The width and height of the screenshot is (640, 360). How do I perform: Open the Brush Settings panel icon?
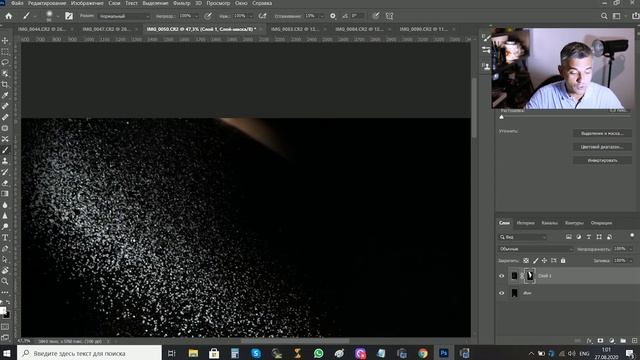click(x=69, y=16)
